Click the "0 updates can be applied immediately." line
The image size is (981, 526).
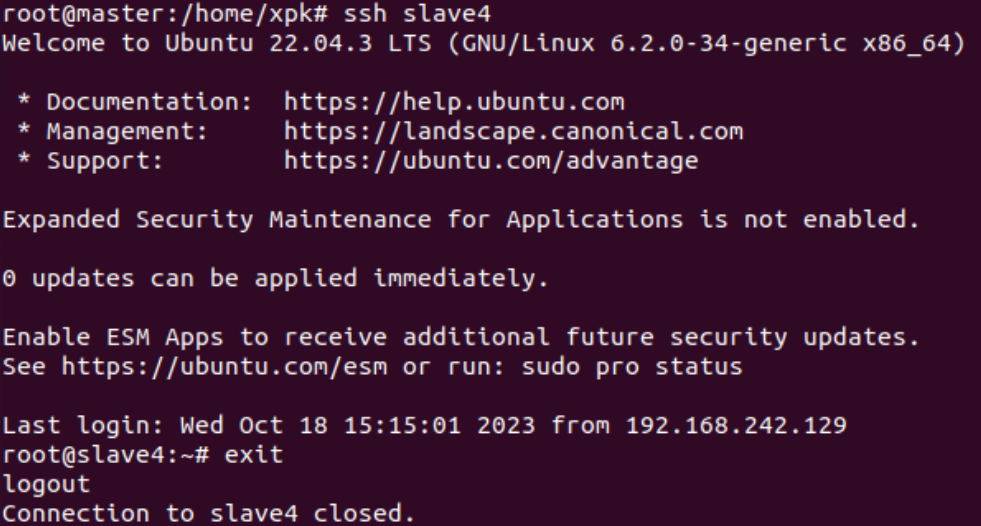coord(275,279)
